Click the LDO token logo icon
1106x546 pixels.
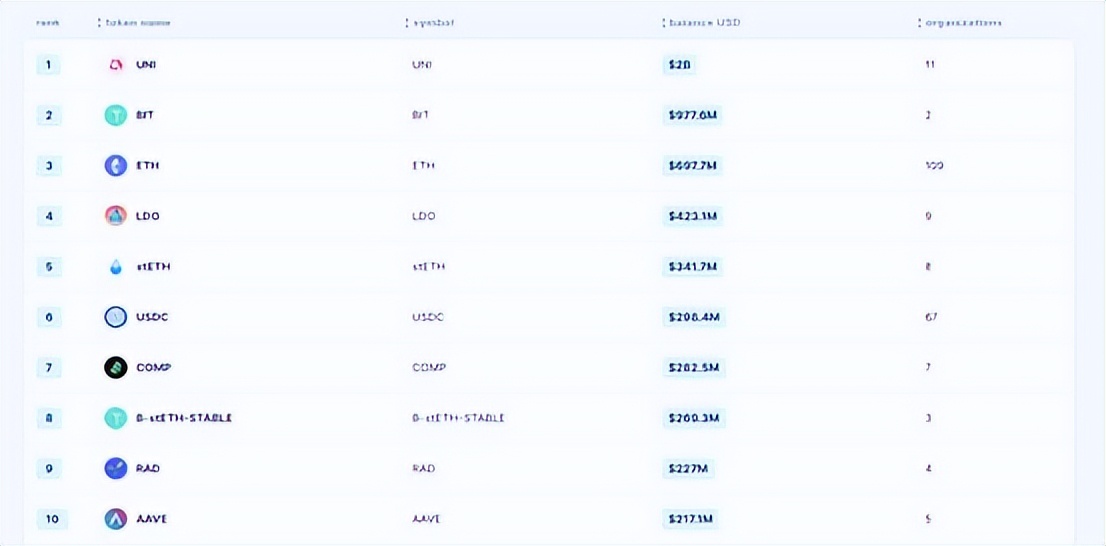[116, 216]
